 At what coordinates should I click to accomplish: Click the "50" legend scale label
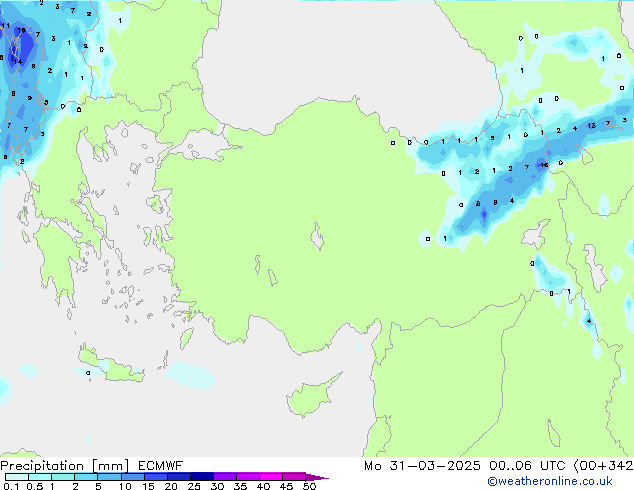[x=309, y=486]
